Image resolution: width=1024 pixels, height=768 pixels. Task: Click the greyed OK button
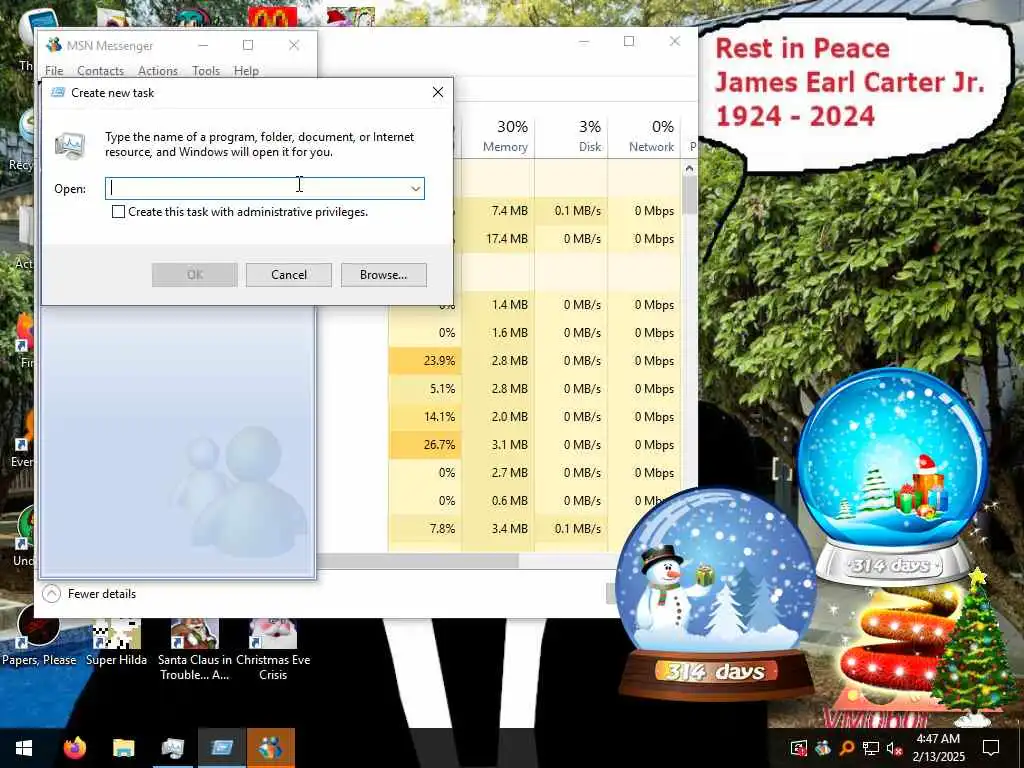195,275
